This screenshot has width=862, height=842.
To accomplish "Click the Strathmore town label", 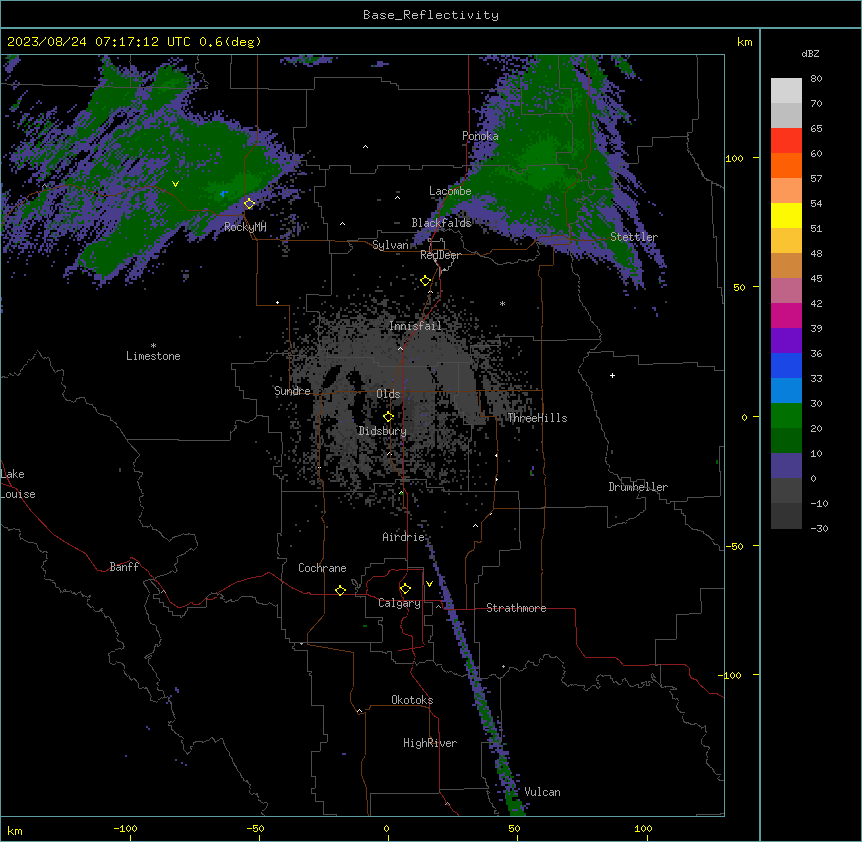I will (516, 608).
